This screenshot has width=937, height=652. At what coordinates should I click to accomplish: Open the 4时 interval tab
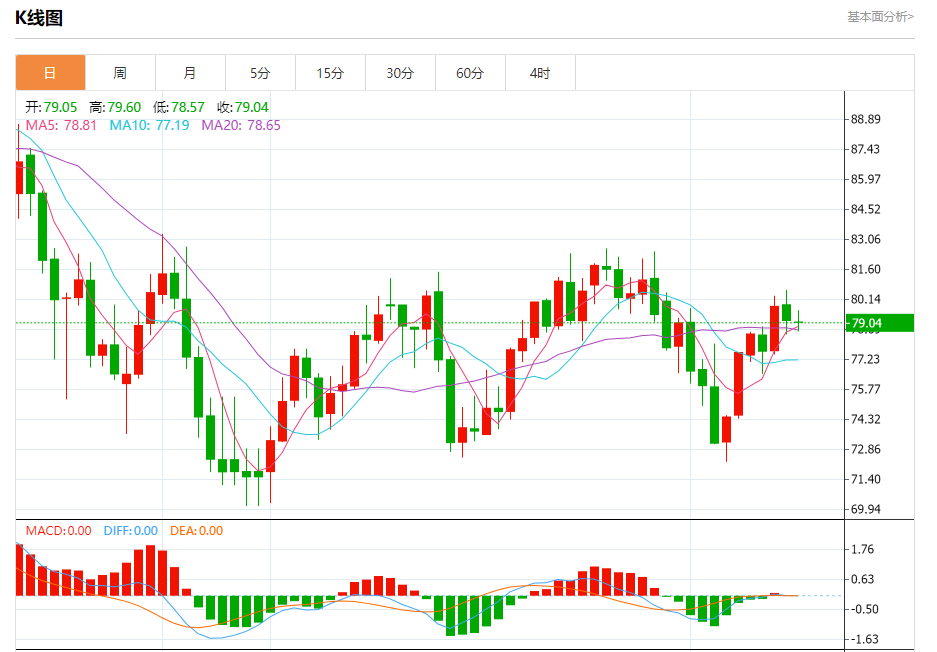pyautogui.click(x=540, y=73)
